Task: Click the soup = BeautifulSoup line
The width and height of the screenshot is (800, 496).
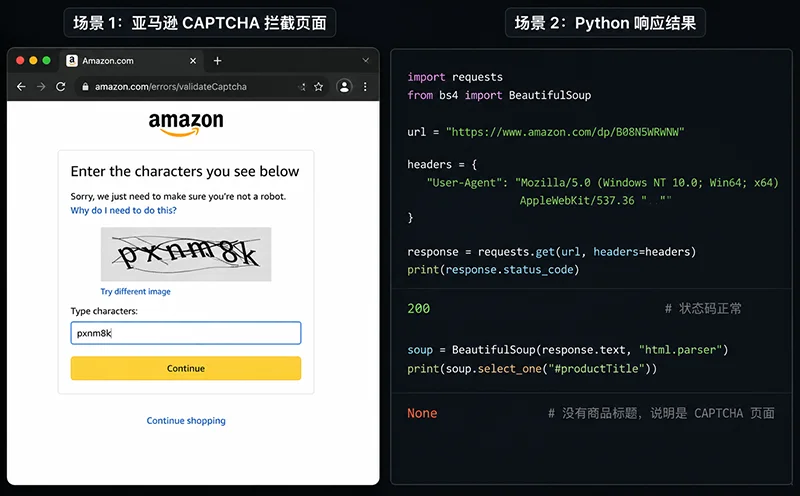Action: [567, 350]
